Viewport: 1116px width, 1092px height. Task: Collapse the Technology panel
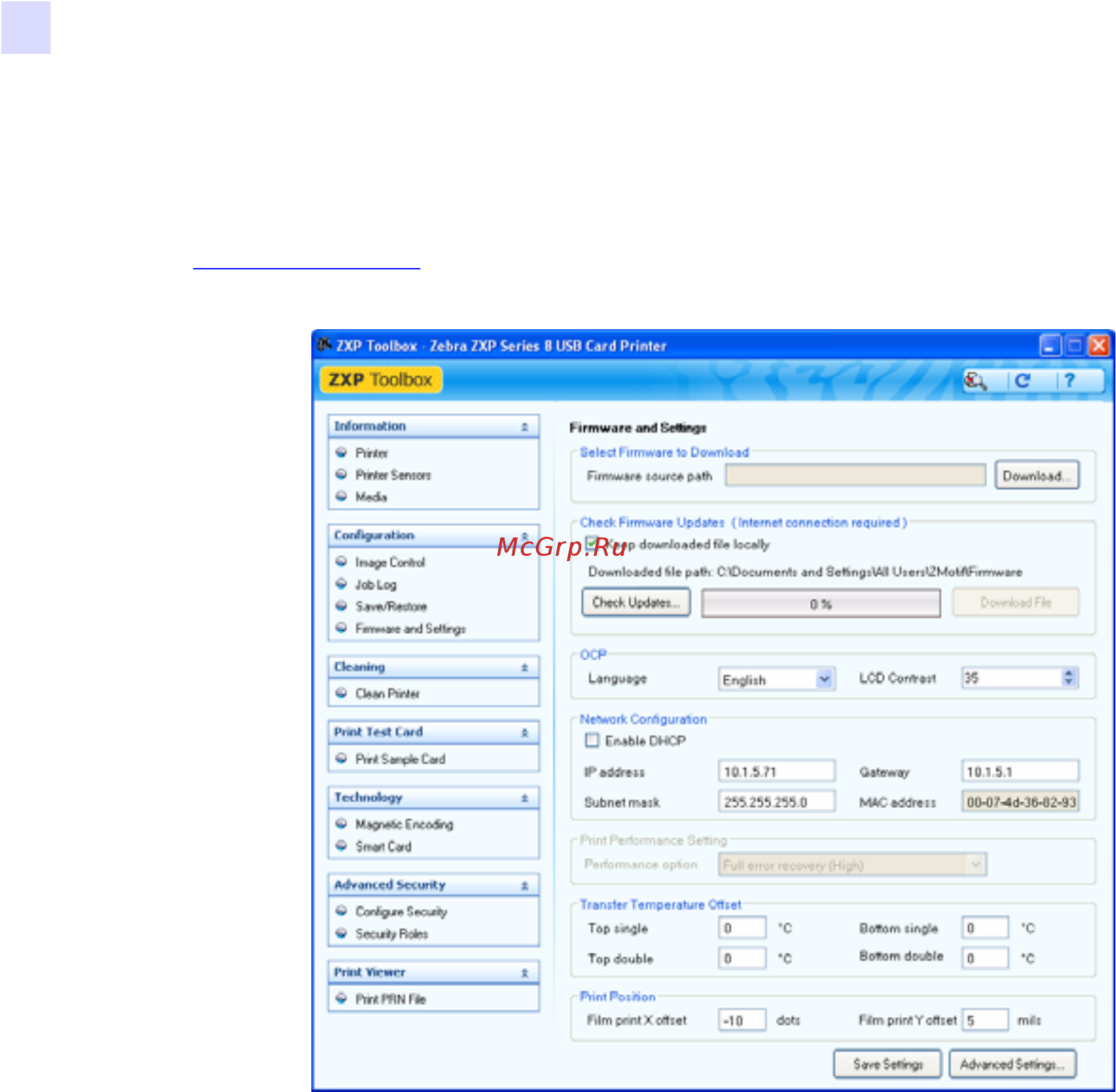[524, 798]
